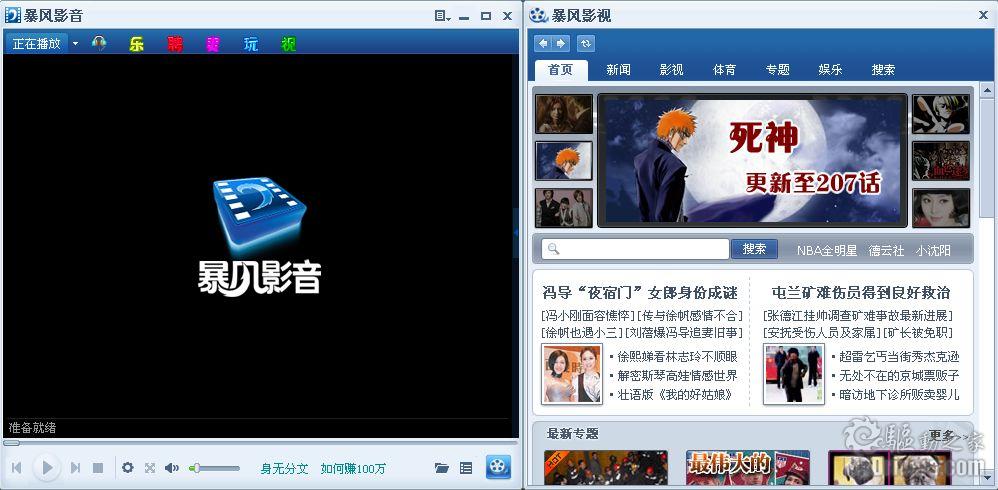Collapse side panel via divider arrow
The image size is (998, 490).
(516, 233)
